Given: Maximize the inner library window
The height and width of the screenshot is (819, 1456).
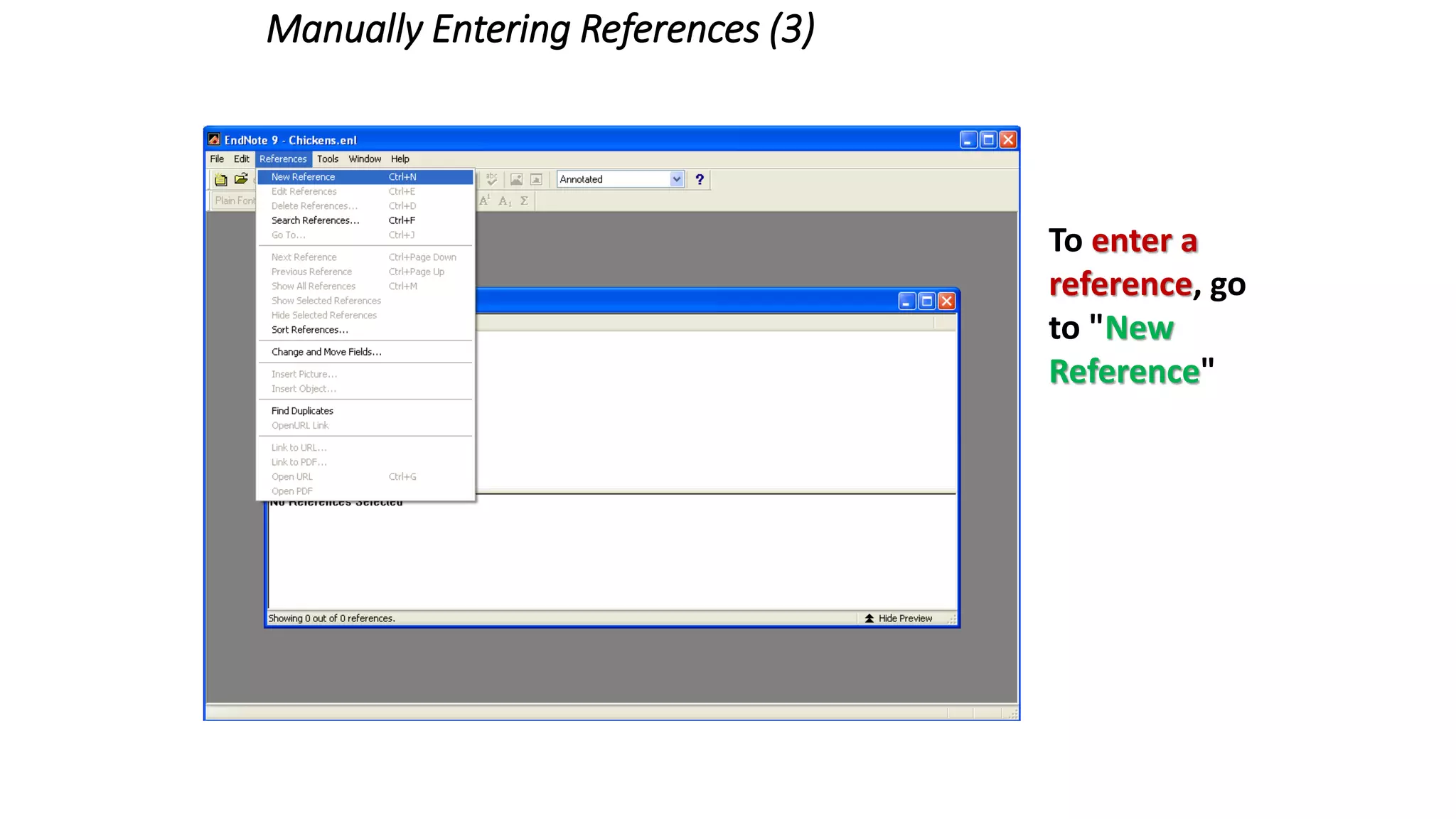Looking at the screenshot, I should point(926,301).
